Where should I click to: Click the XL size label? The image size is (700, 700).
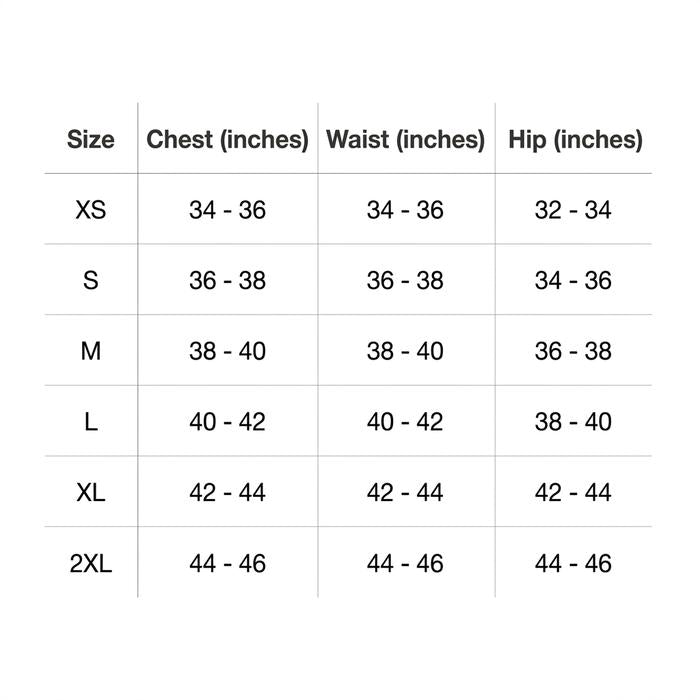91,492
